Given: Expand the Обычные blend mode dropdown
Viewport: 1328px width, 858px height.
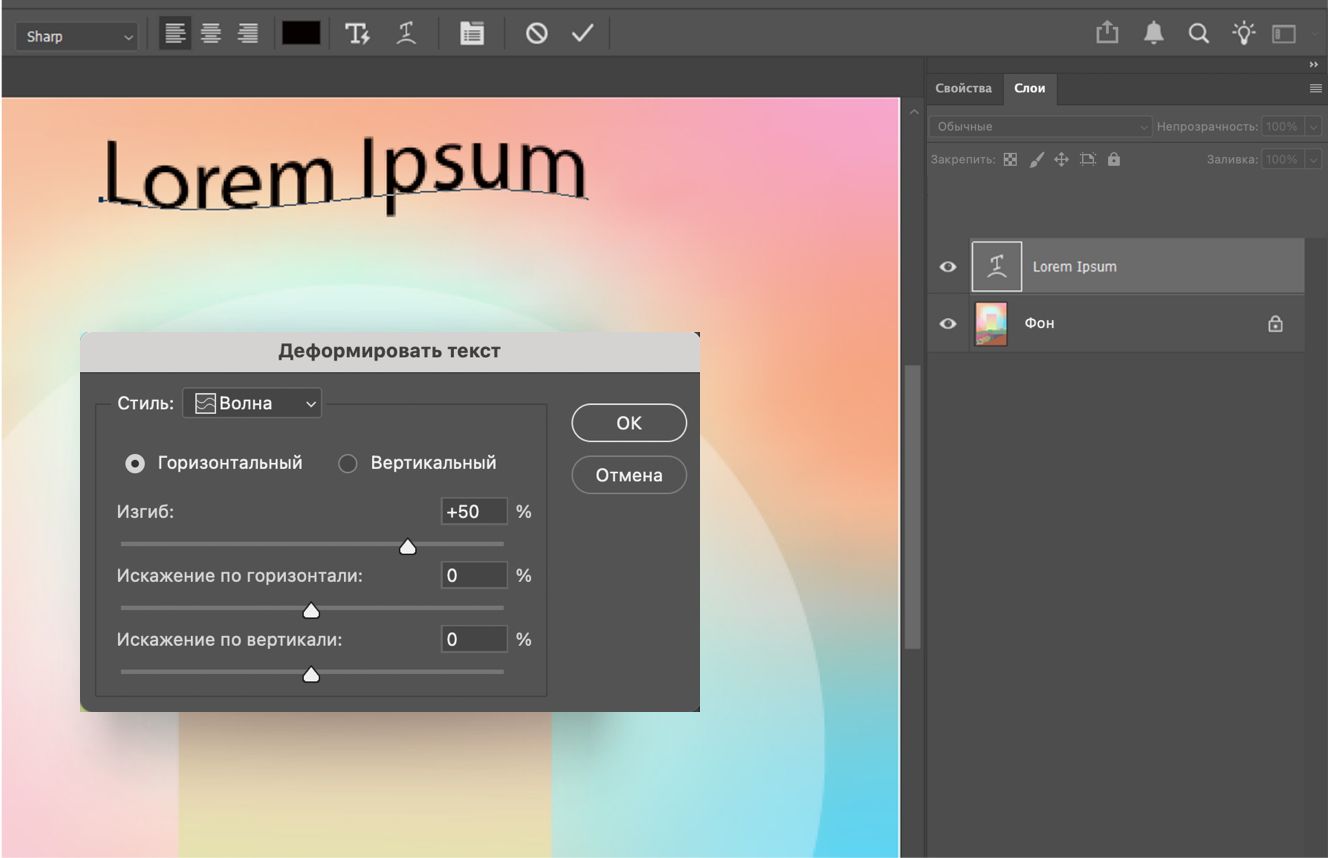Looking at the screenshot, I should click(1041, 127).
